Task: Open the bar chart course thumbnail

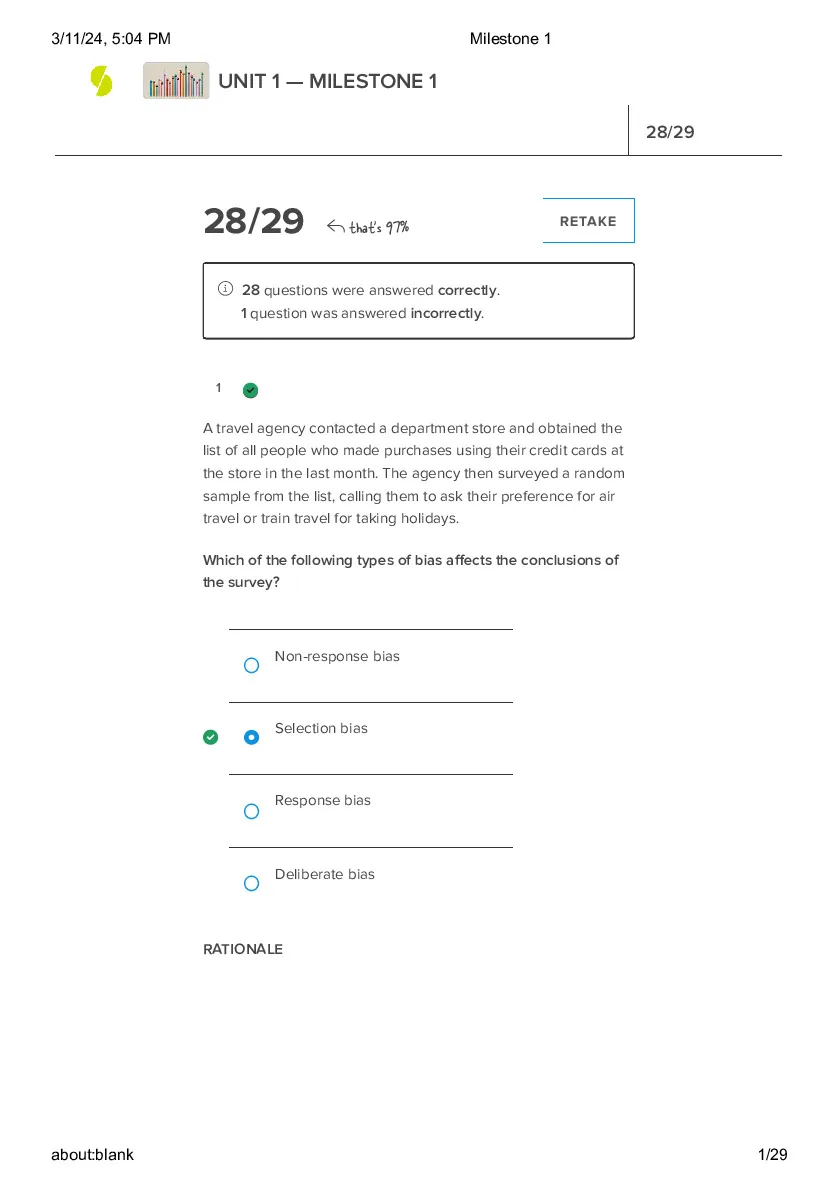Action: coord(176,80)
